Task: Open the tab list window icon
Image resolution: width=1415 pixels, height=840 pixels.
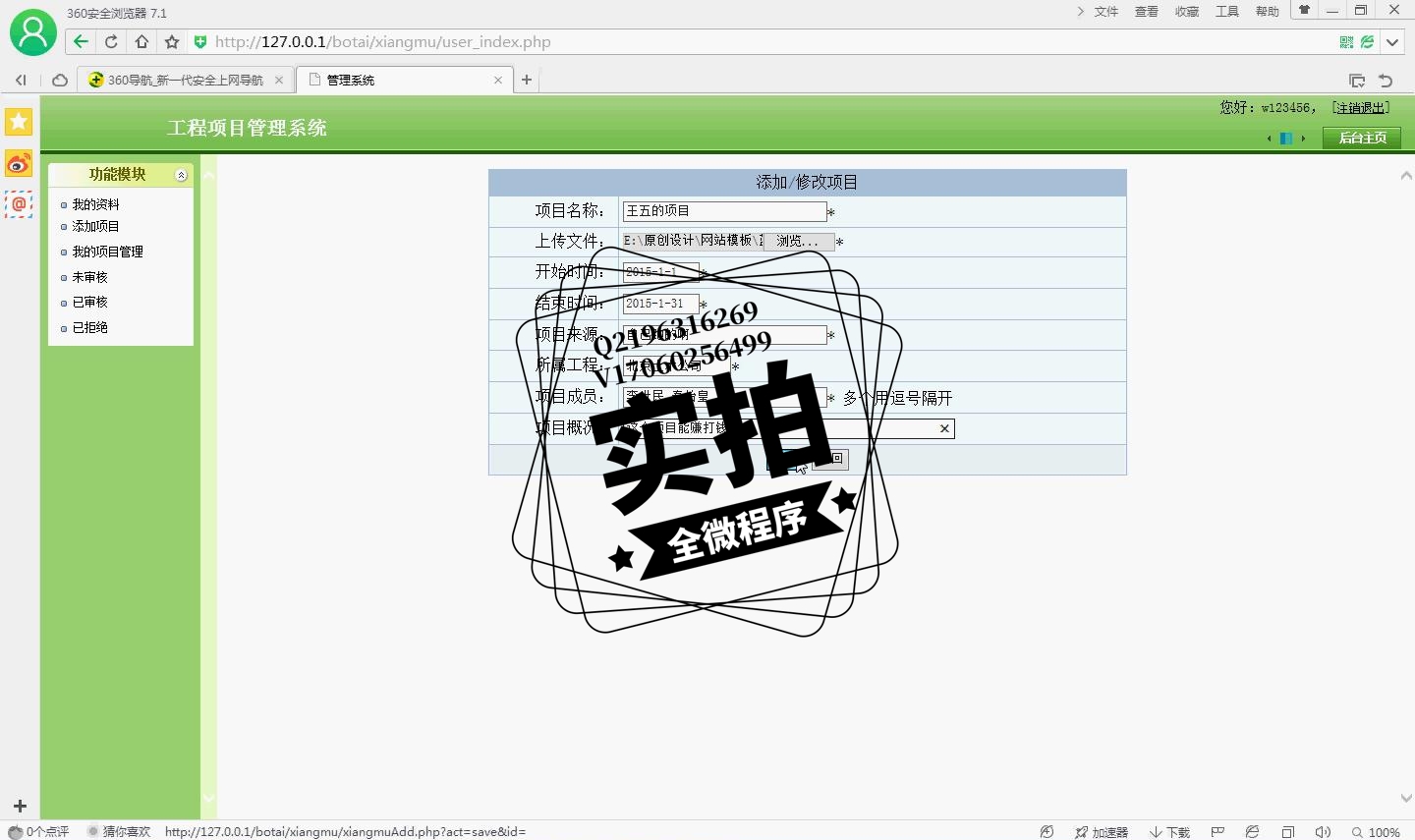Action: tap(1357, 81)
